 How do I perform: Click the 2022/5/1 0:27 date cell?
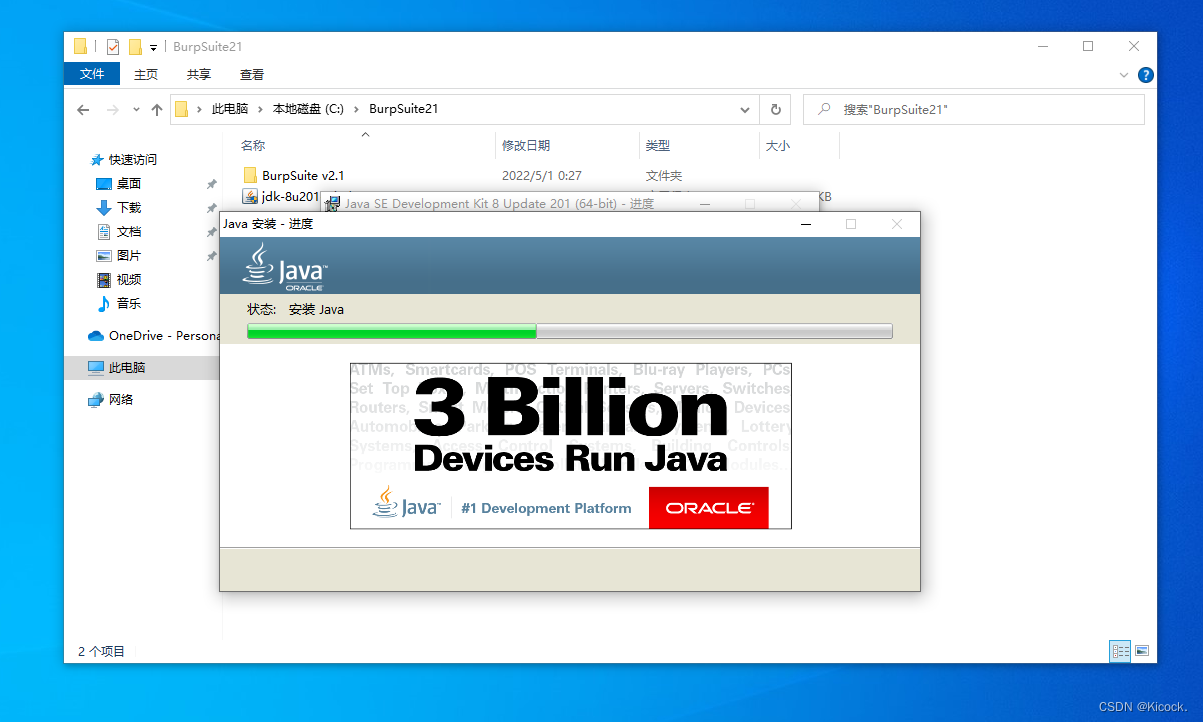[541, 175]
